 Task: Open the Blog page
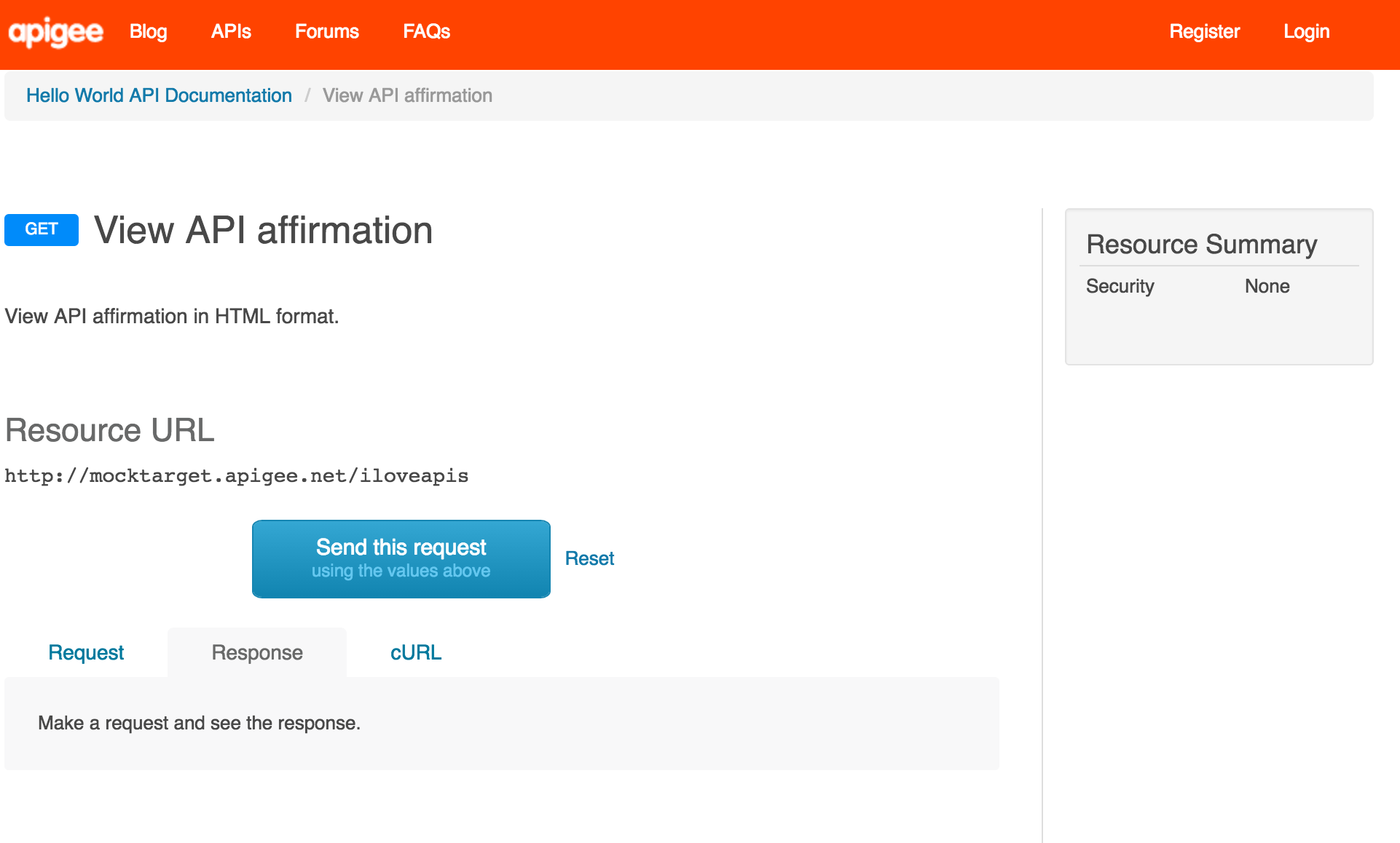[x=148, y=32]
